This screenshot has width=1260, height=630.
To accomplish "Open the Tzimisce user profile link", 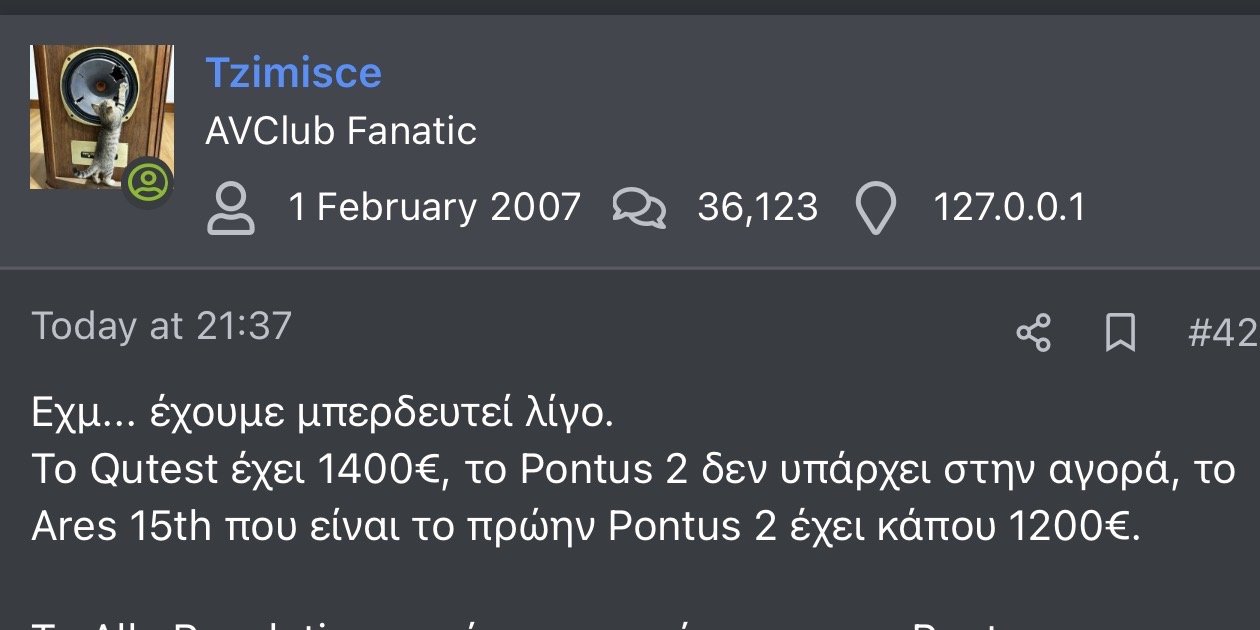I will [x=293, y=73].
